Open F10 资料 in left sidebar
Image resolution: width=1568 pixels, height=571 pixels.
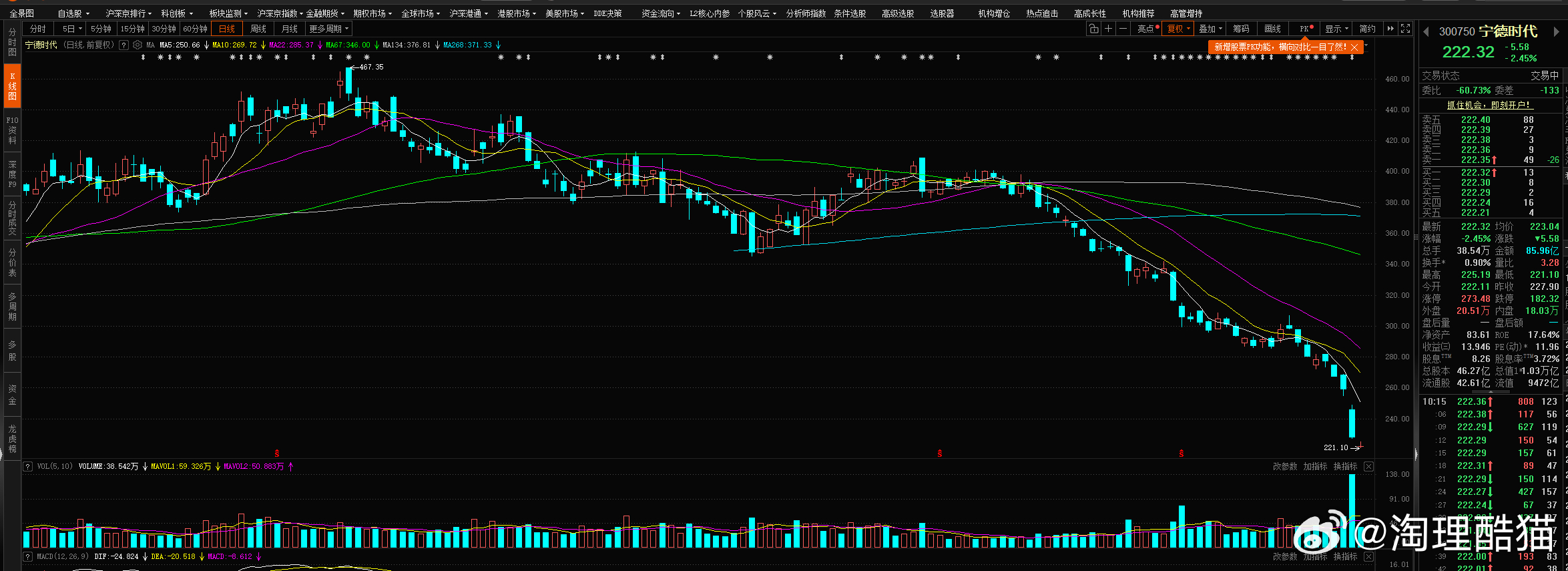pyautogui.click(x=12, y=130)
